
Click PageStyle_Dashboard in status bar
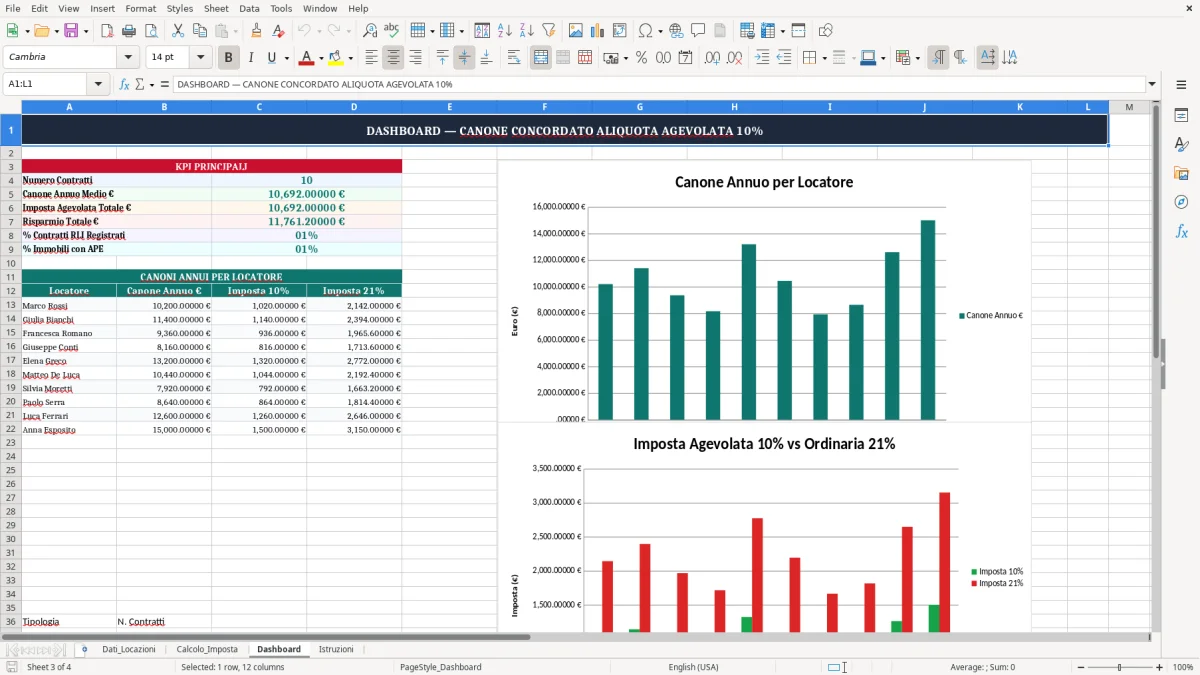coord(440,667)
